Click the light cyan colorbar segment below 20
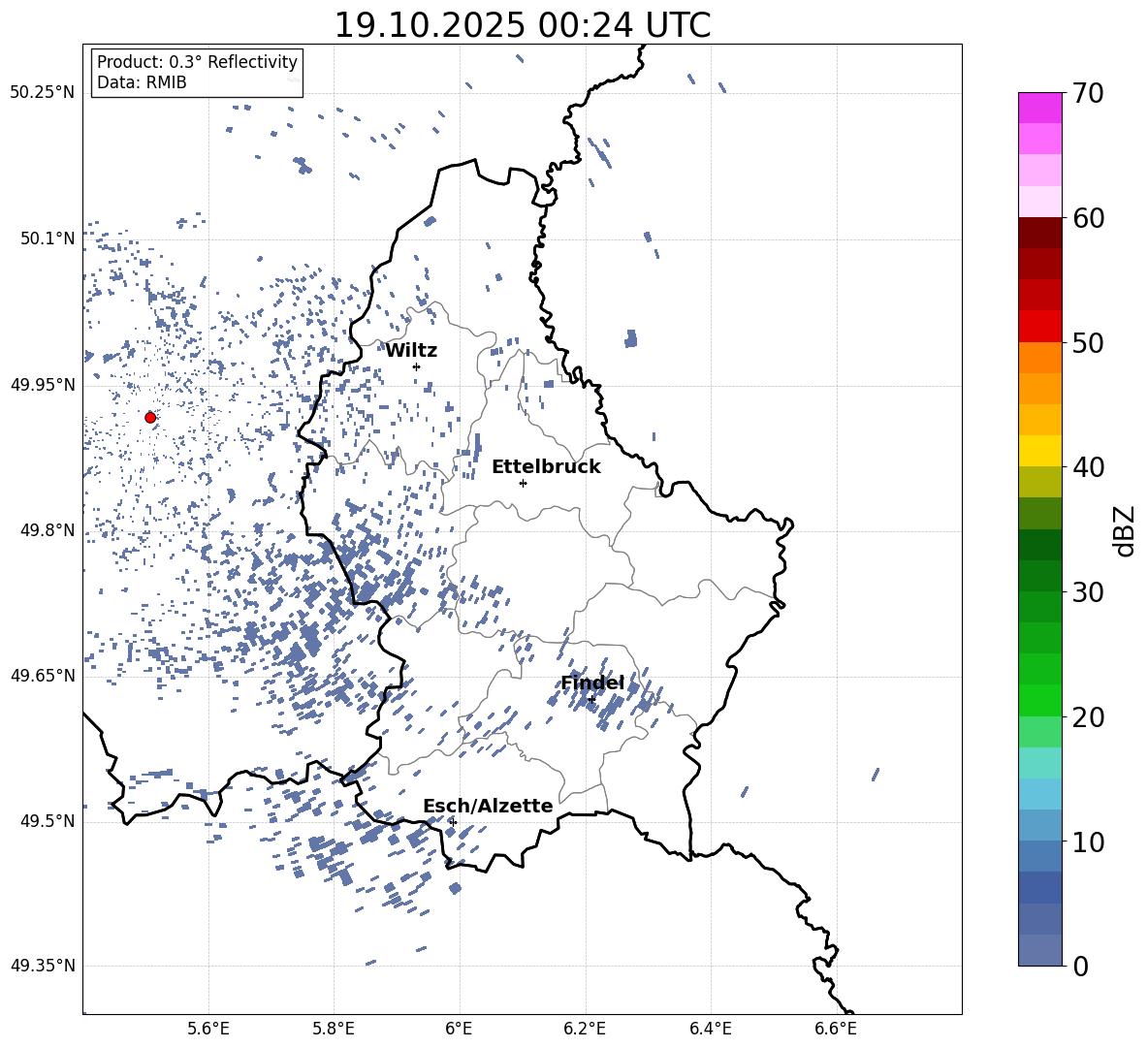Screen dimensions: 1148x1048 (x=1039, y=763)
